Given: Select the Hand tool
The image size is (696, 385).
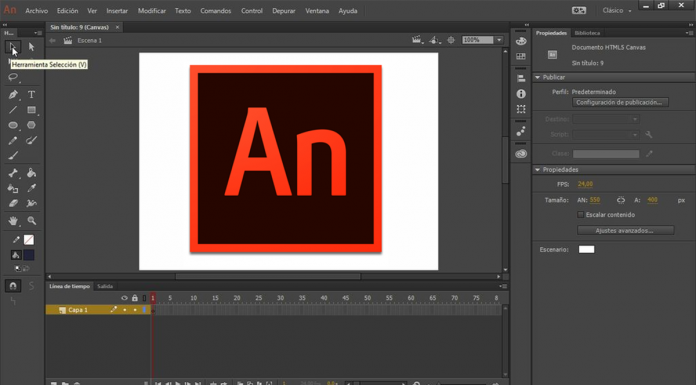Looking at the screenshot, I should pos(13,220).
